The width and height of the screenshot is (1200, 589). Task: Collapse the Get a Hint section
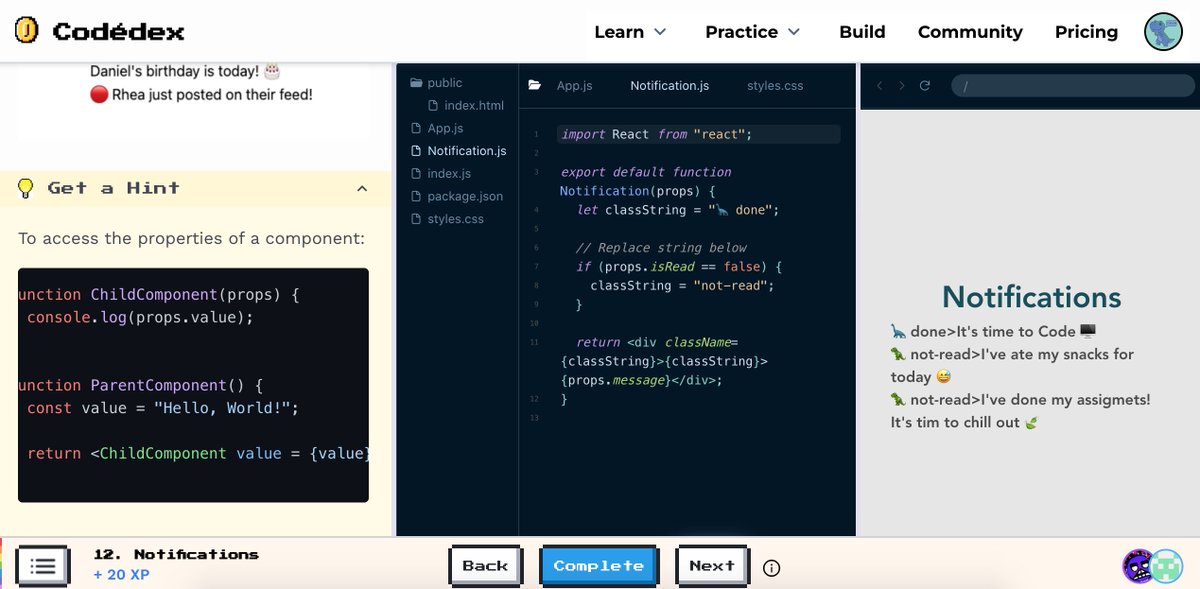(362, 188)
